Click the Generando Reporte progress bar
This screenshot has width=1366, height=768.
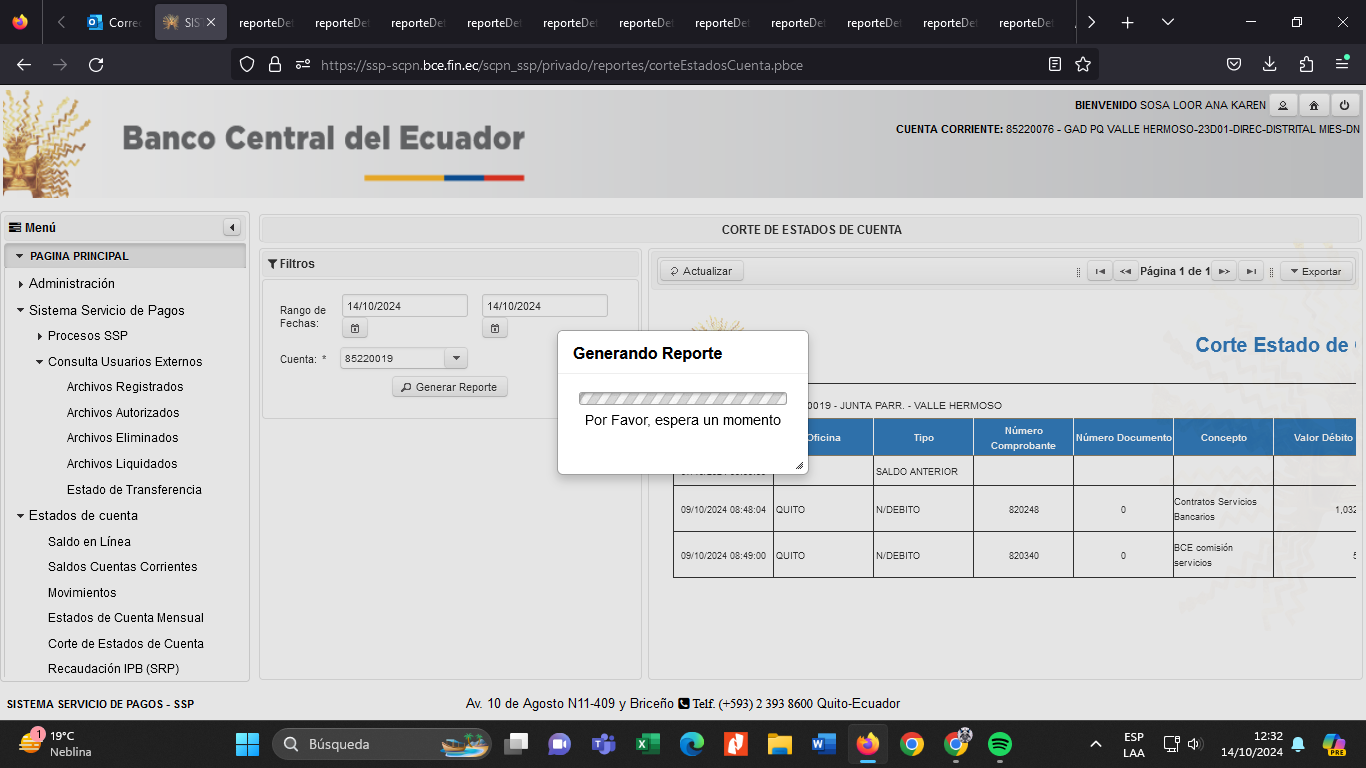(x=682, y=398)
